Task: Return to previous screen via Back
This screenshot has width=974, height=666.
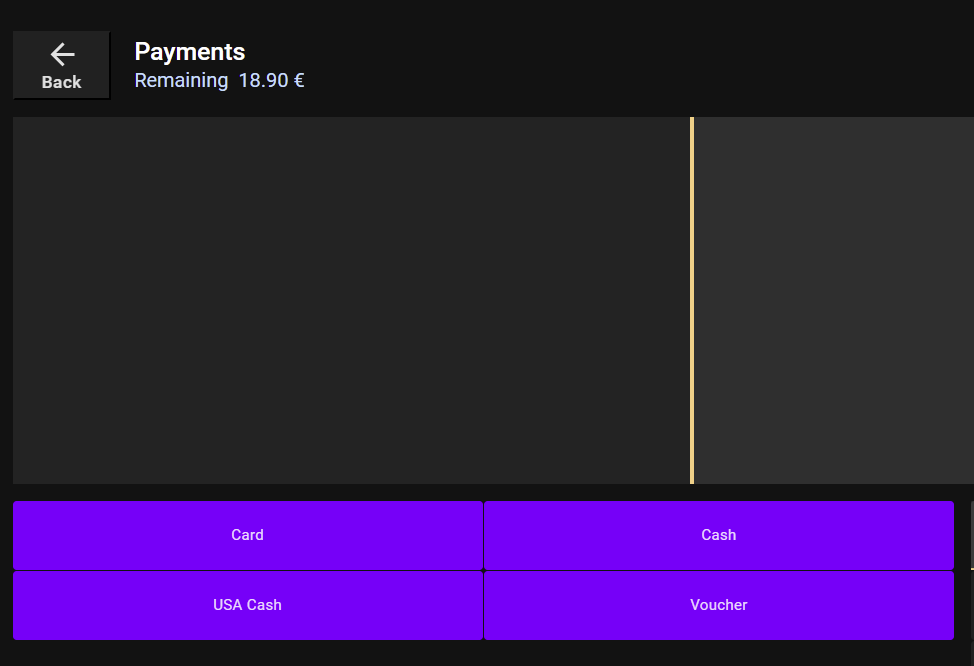Action: click(61, 65)
